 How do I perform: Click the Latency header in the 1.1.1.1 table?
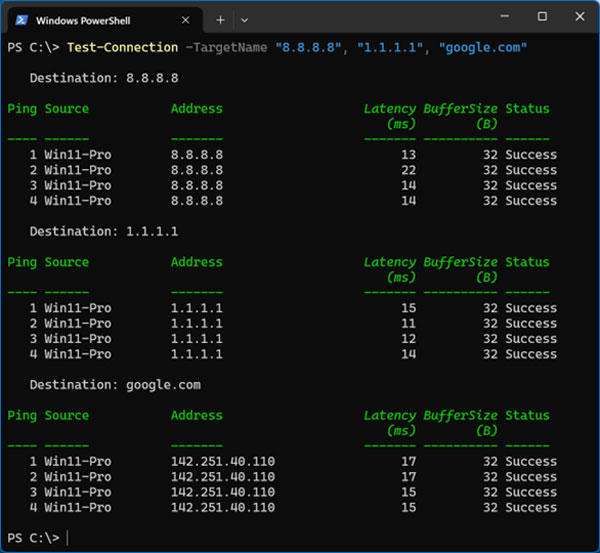point(390,262)
